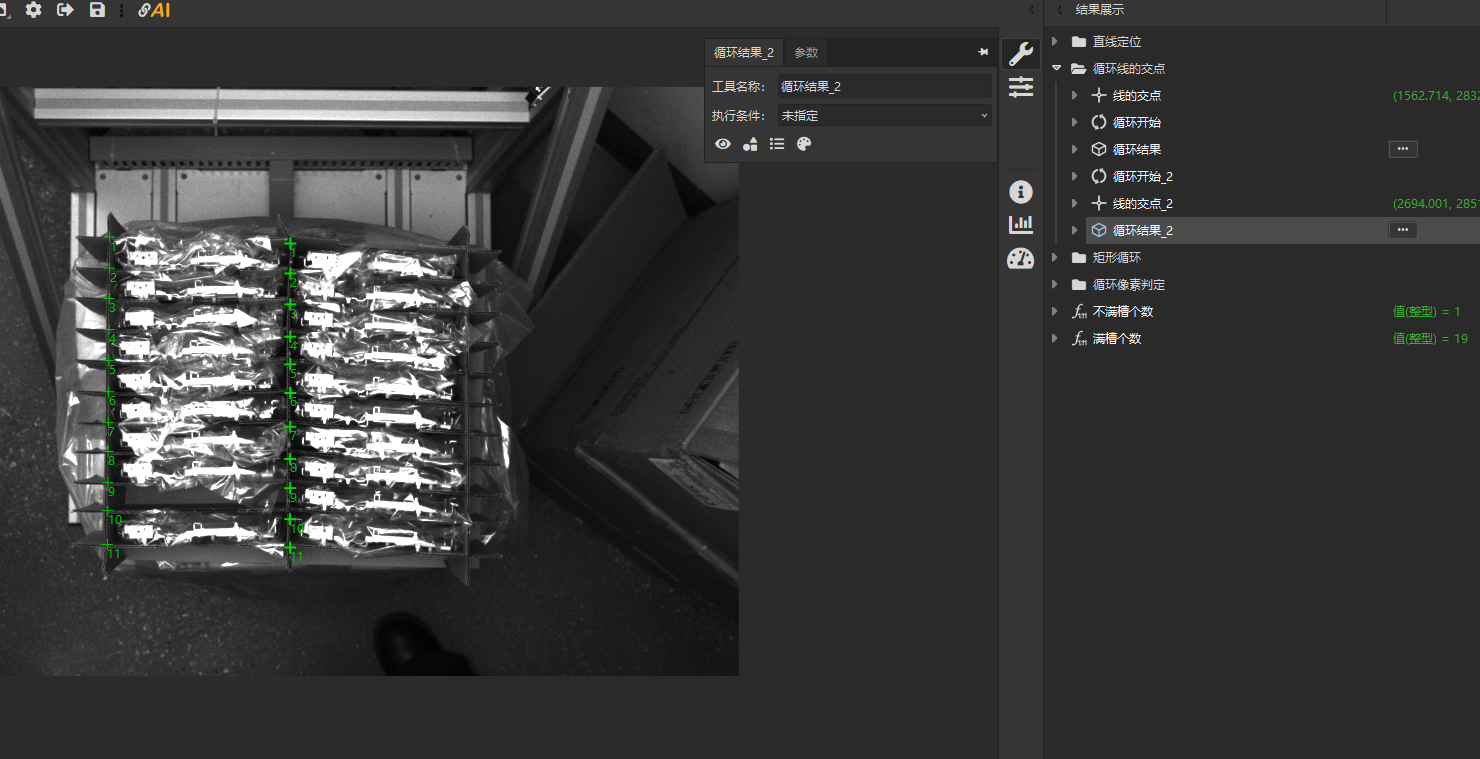Click the export arrow icon in toolbar
1480x759 pixels.
pos(65,10)
